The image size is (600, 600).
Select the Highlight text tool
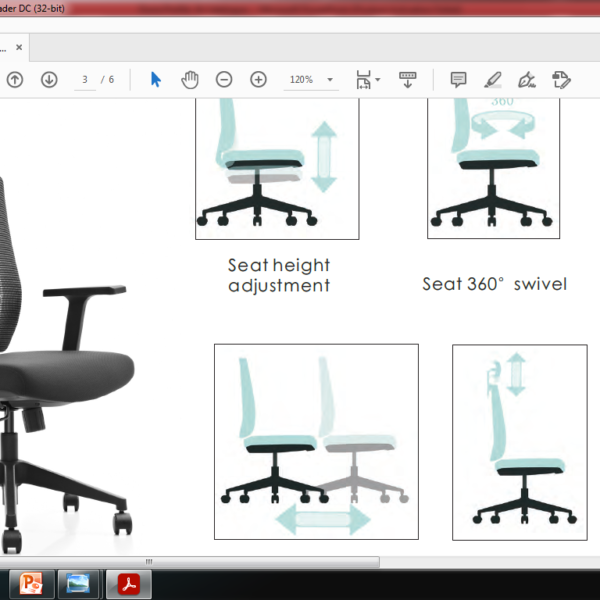[492, 80]
